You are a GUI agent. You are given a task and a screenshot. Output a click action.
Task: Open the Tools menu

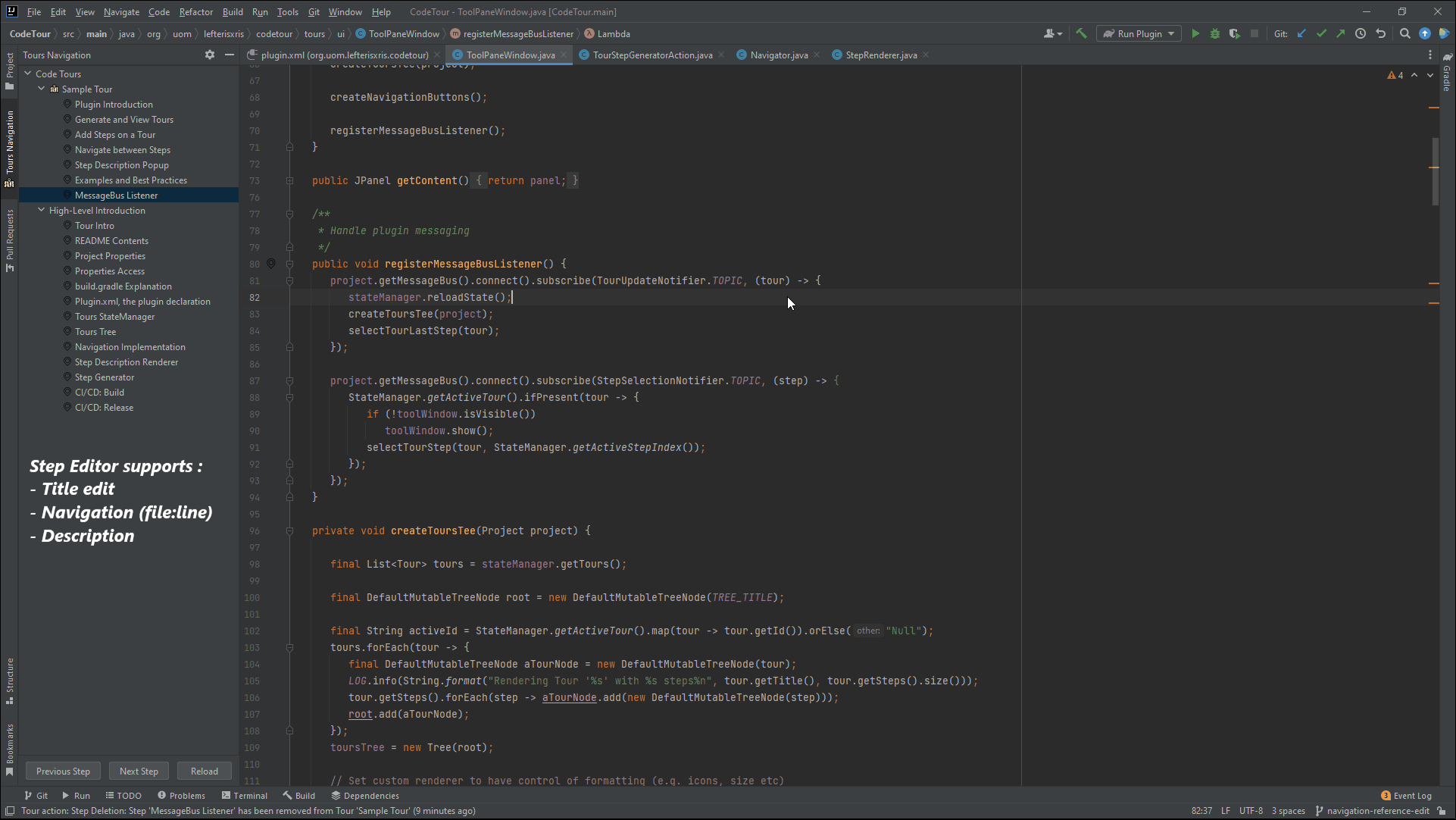[x=287, y=11]
